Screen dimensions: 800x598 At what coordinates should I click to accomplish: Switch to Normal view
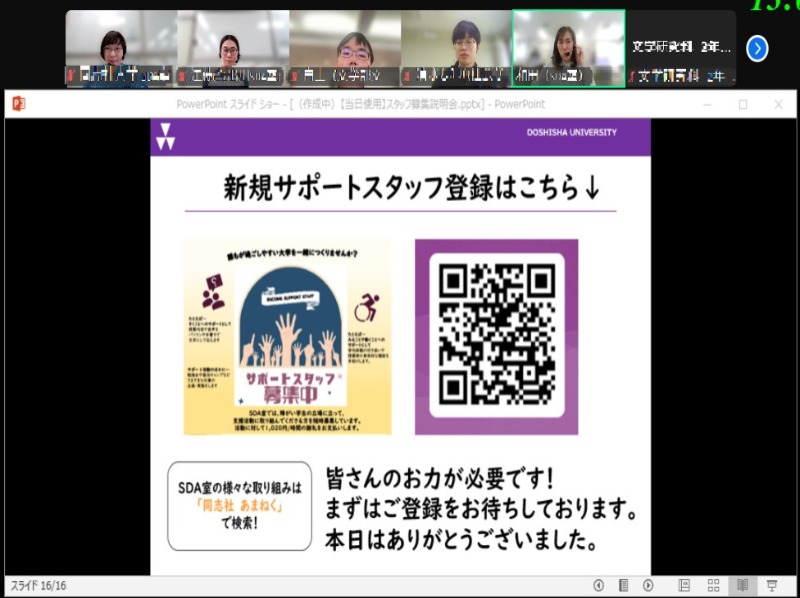pos(684,585)
